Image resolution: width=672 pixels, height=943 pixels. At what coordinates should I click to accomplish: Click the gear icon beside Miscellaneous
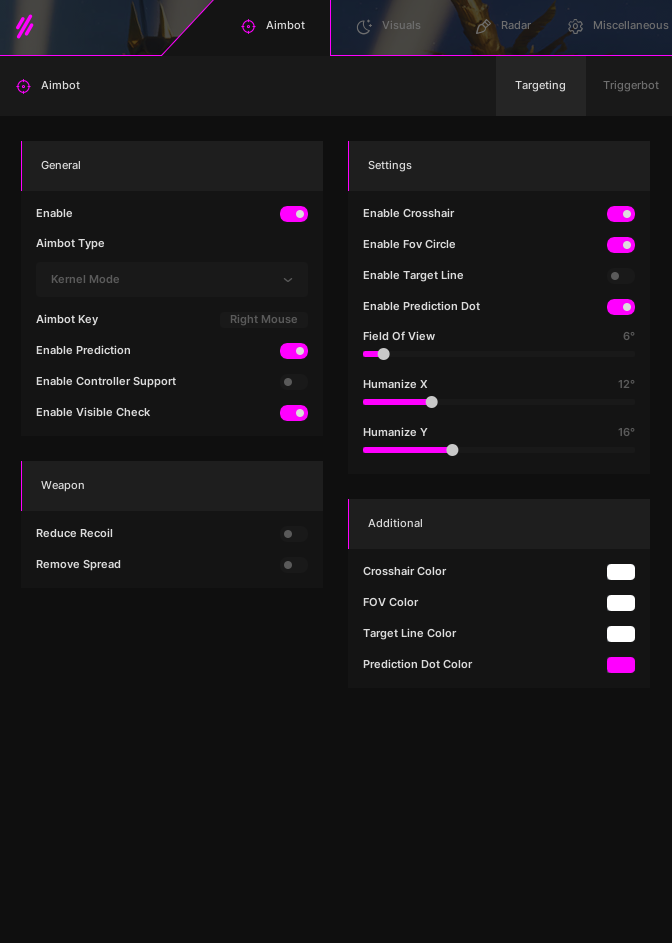coord(575,26)
